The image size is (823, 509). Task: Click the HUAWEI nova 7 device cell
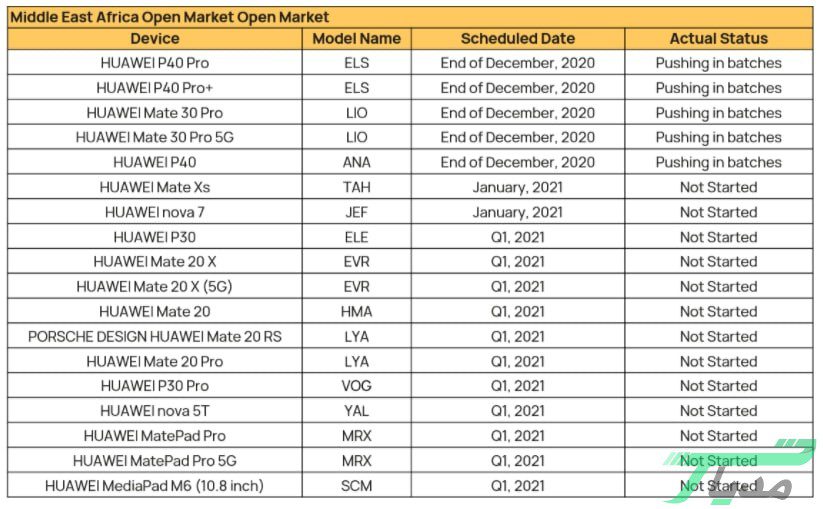[x=155, y=212]
